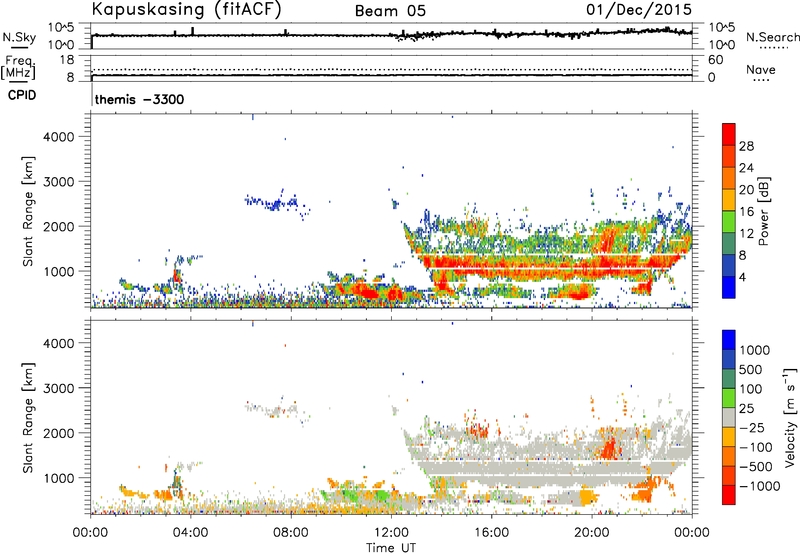800x554 pixels.
Task: Click the 'N.Search' legend label
Action: (x=772, y=37)
